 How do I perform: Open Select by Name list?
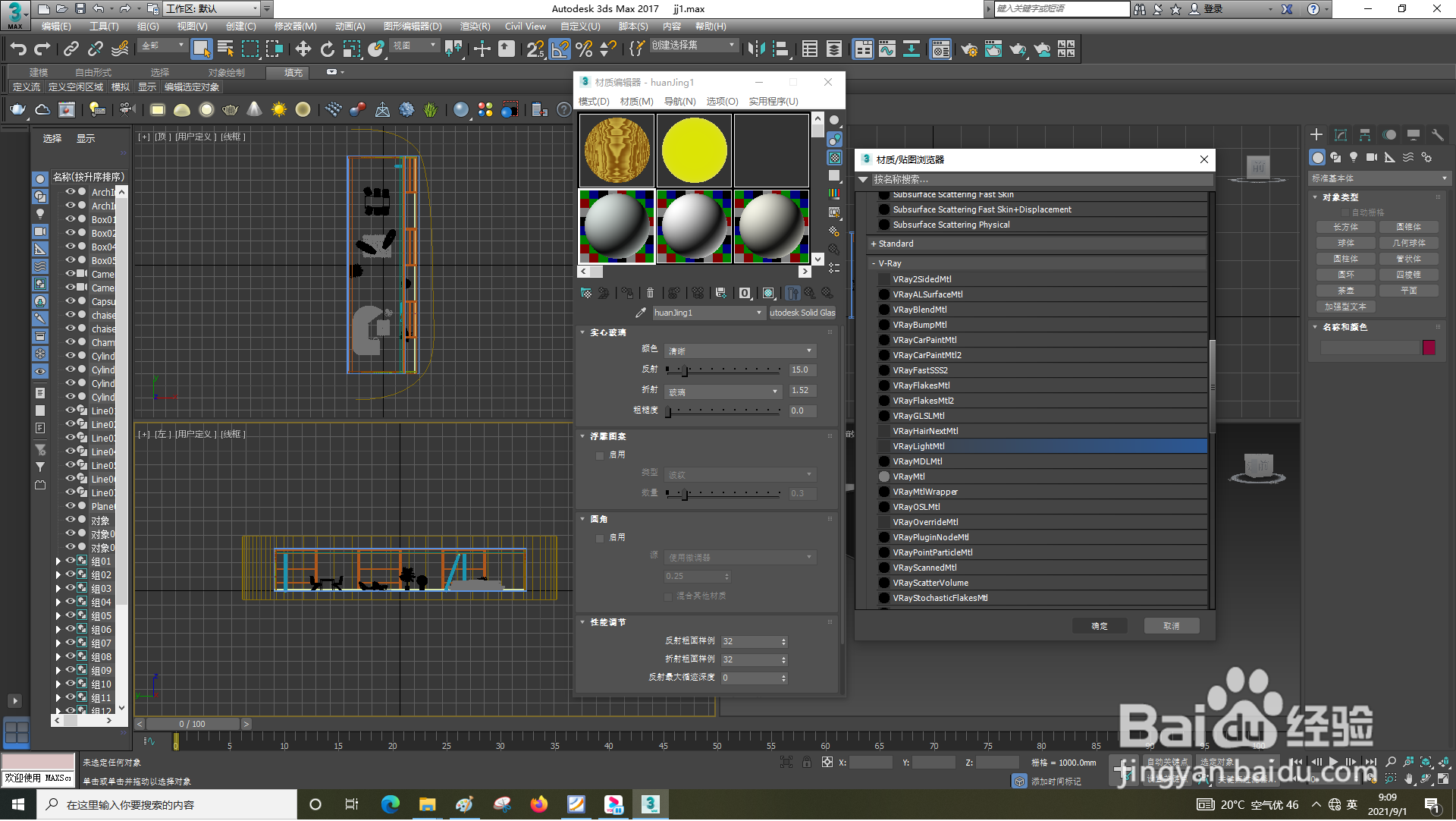coord(225,49)
